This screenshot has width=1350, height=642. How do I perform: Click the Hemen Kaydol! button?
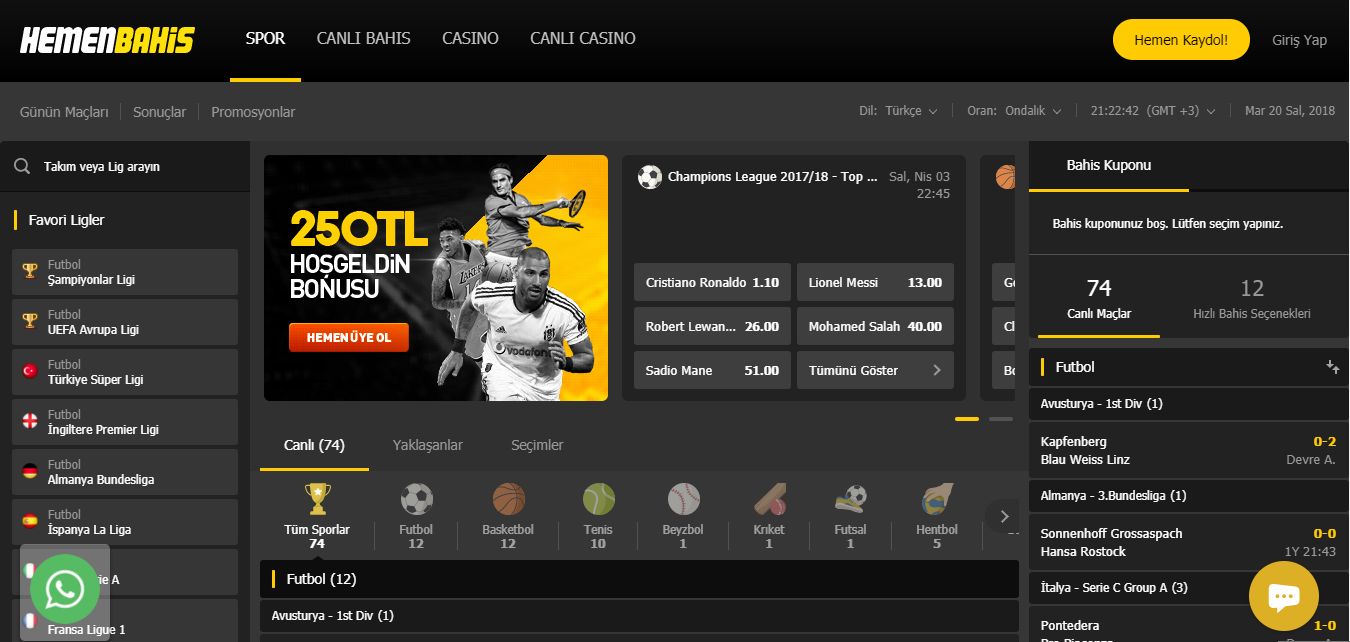click(1180, 40)
